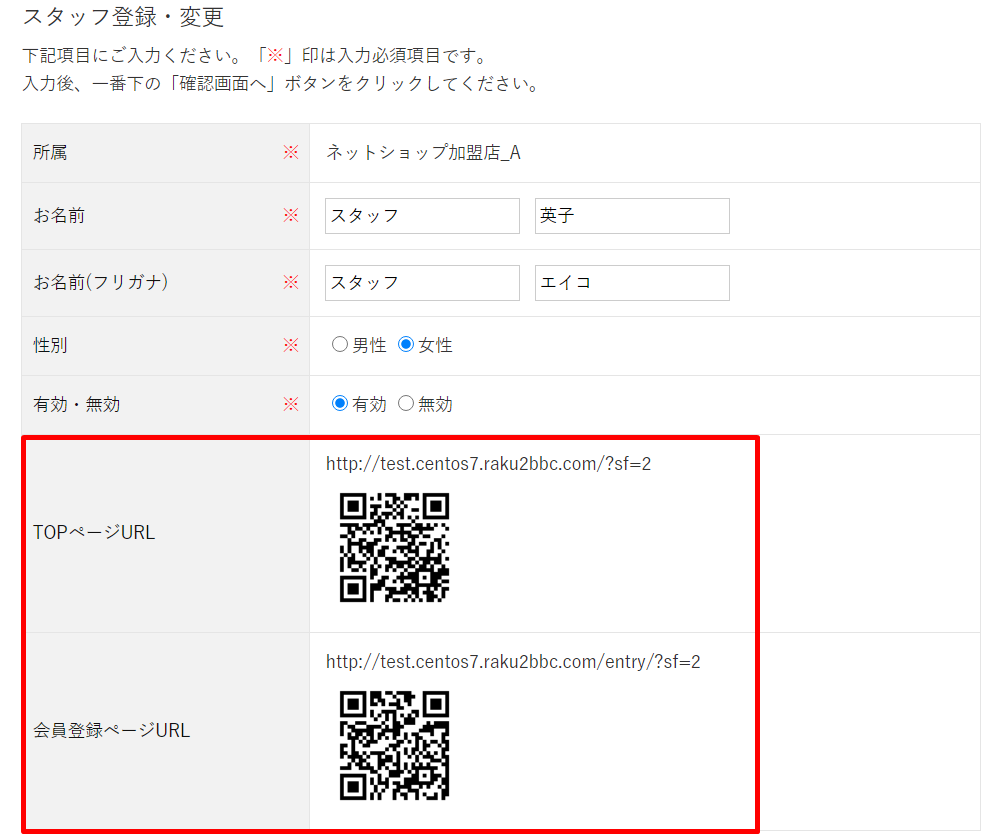The width and height of the screenshot is (1004, 840).
Task: Click the furigana surname field スタッフ
Action: pos(422,283)
